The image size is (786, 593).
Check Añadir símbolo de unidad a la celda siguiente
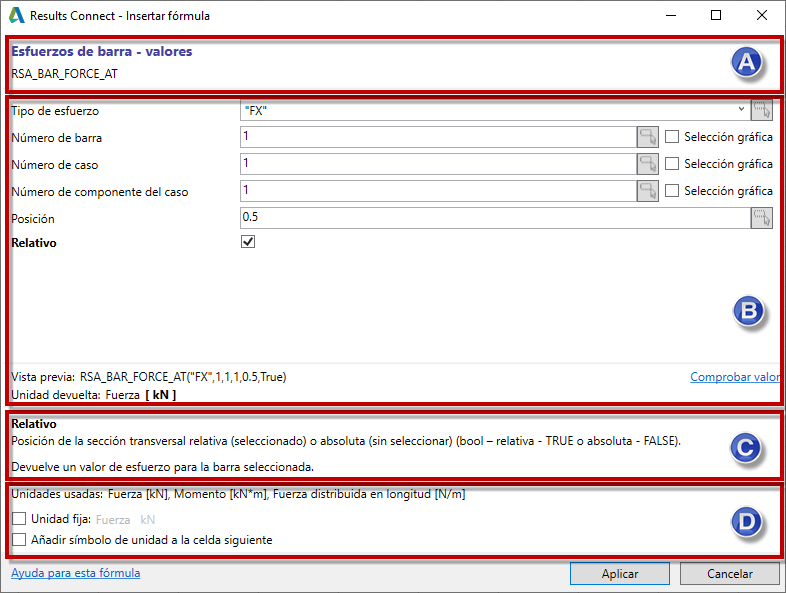coord(19,539)
